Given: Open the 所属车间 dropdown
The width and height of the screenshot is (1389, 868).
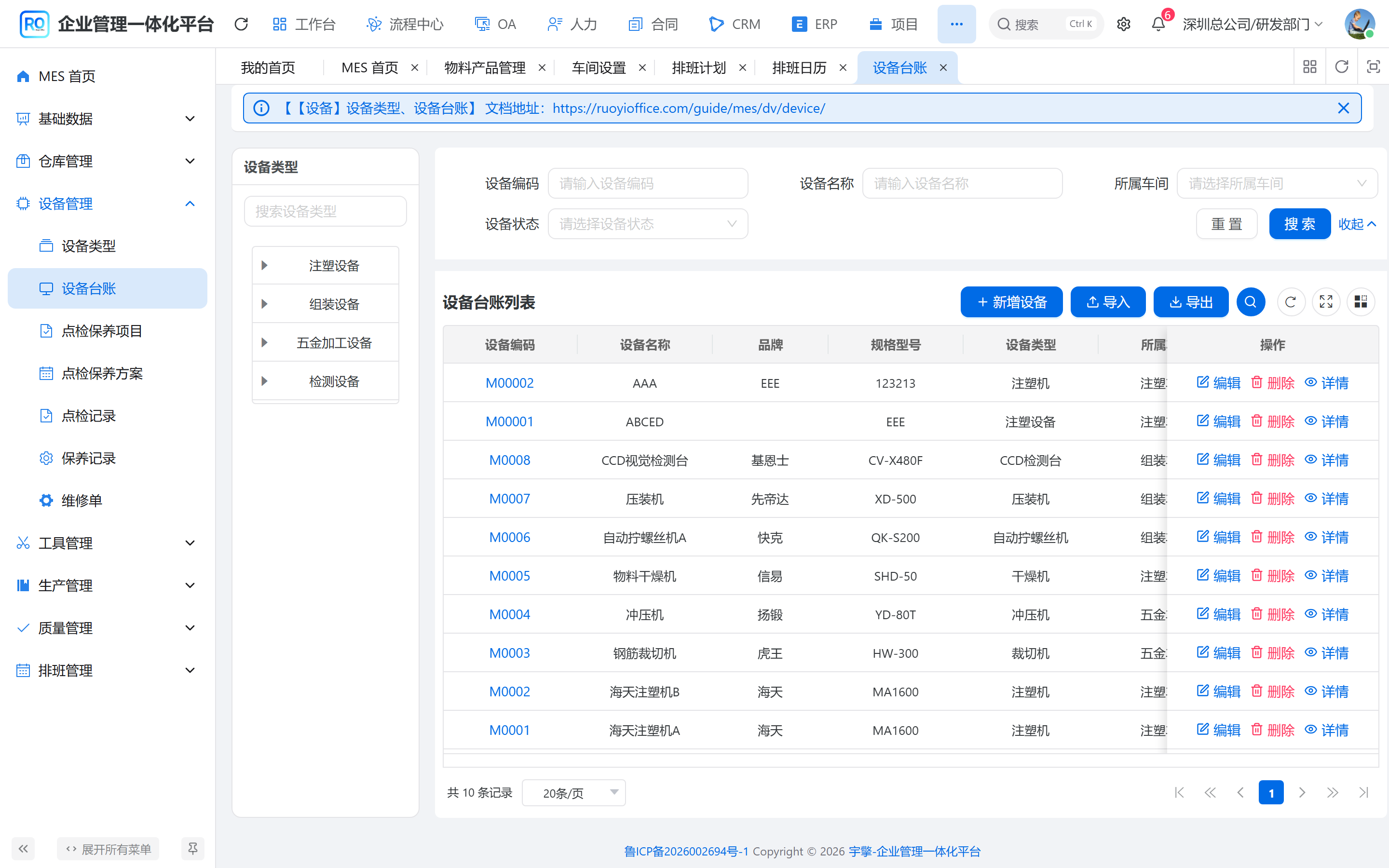Looking at the screenshot, I should pos(1277,184).
